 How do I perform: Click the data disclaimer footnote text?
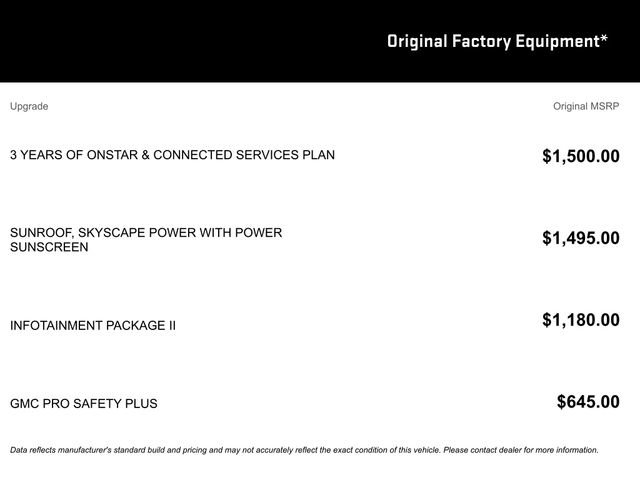pos(304,450)
